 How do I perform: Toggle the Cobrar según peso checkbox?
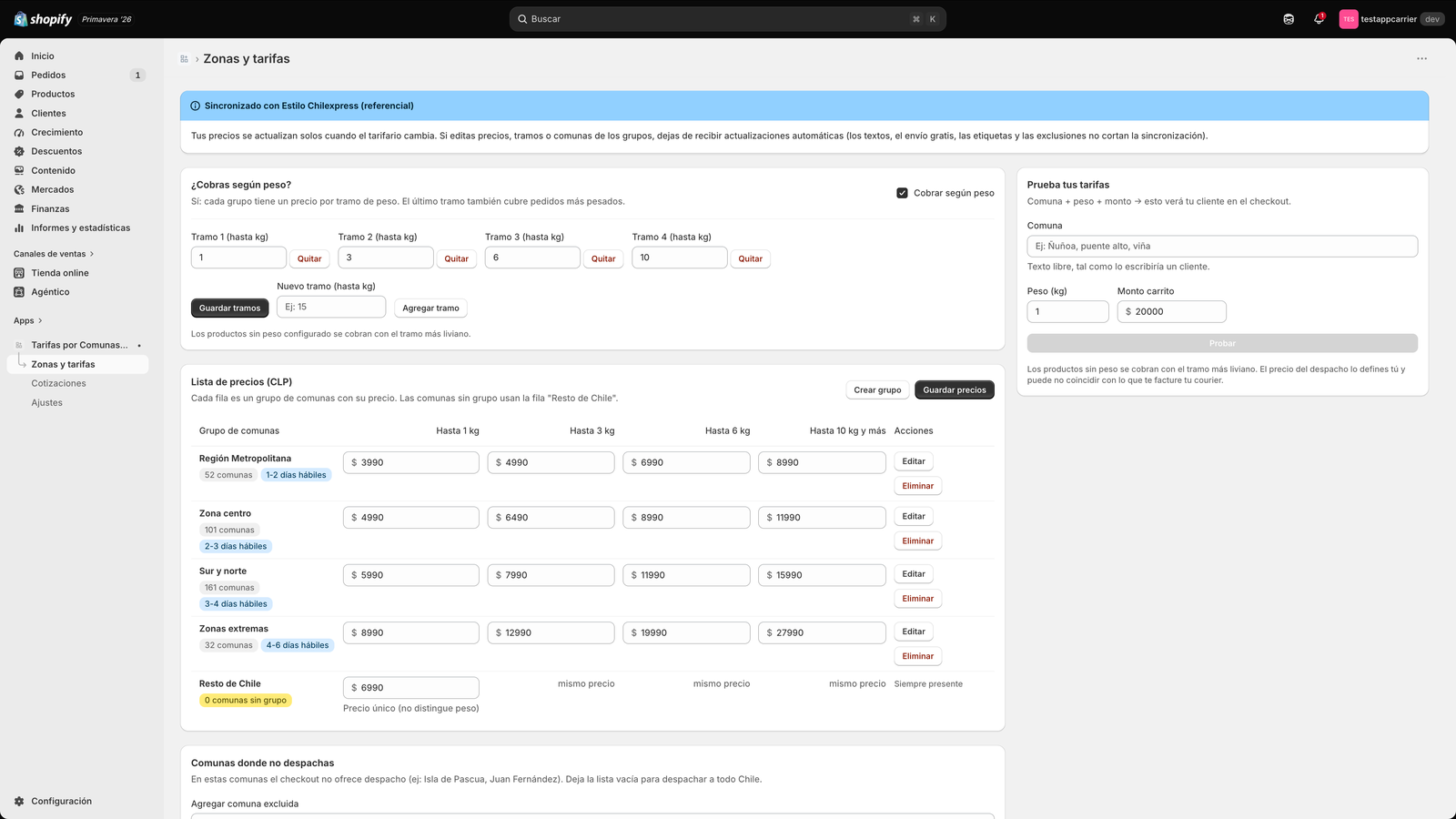pyautogui.click(x=902, y=193)
